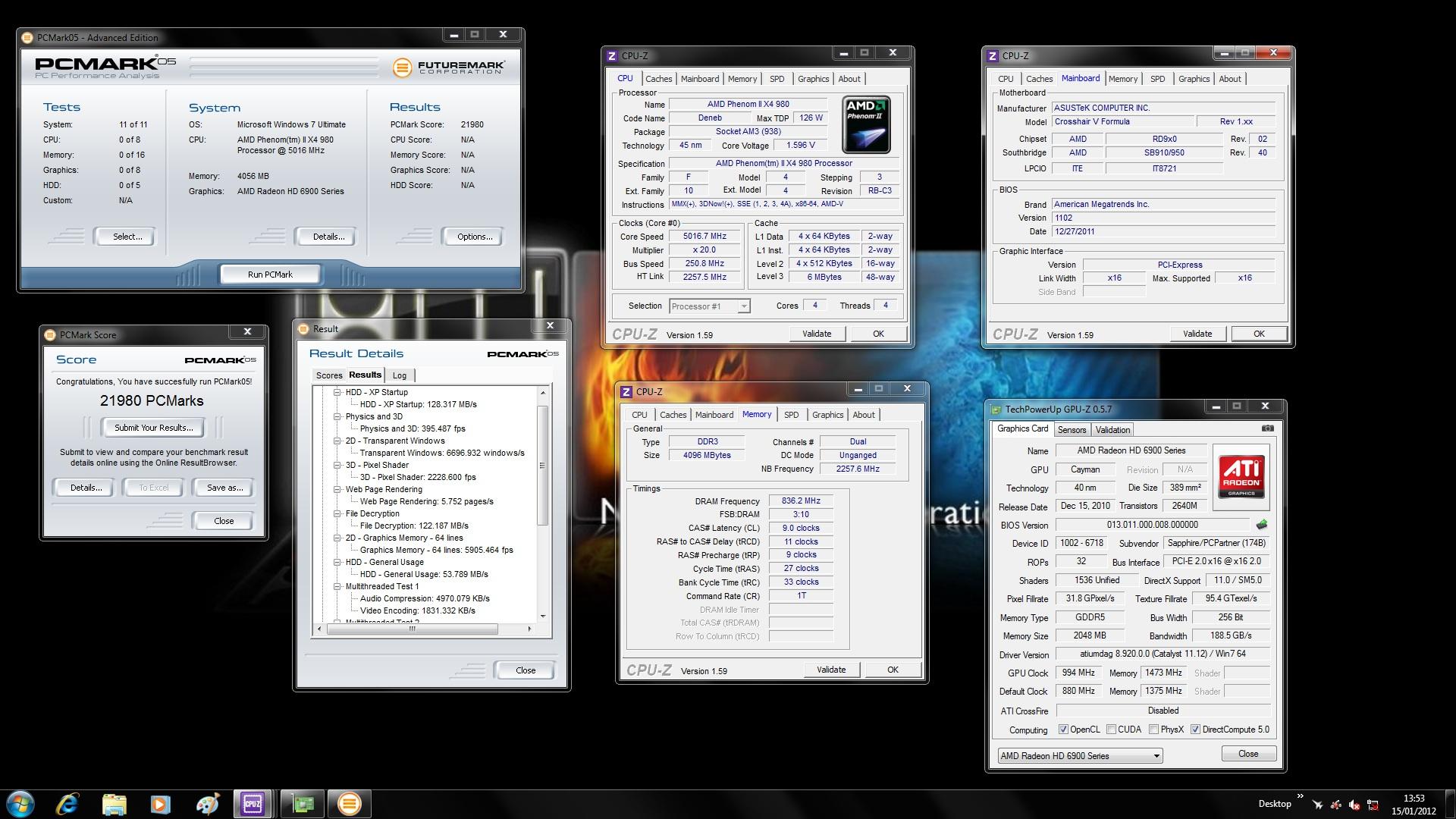Click CPU-Z Mainboard window title icon

point(992,55)
